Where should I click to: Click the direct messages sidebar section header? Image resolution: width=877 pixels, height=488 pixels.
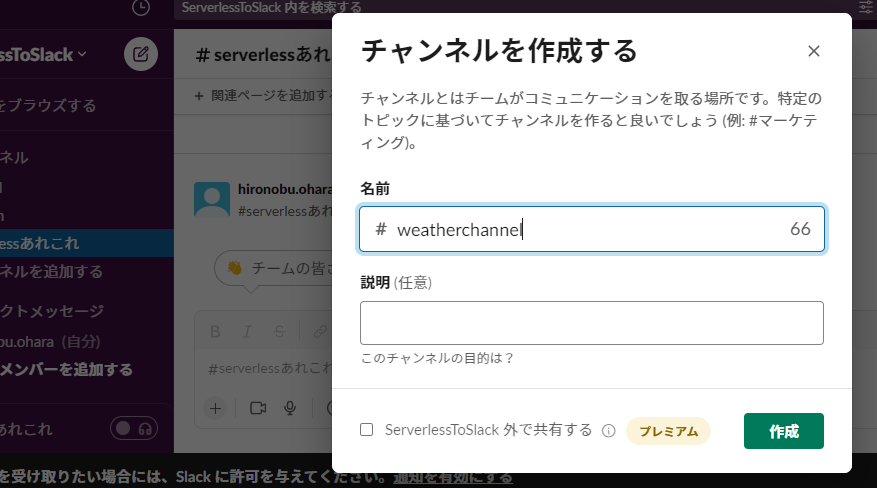click(52, 311)
